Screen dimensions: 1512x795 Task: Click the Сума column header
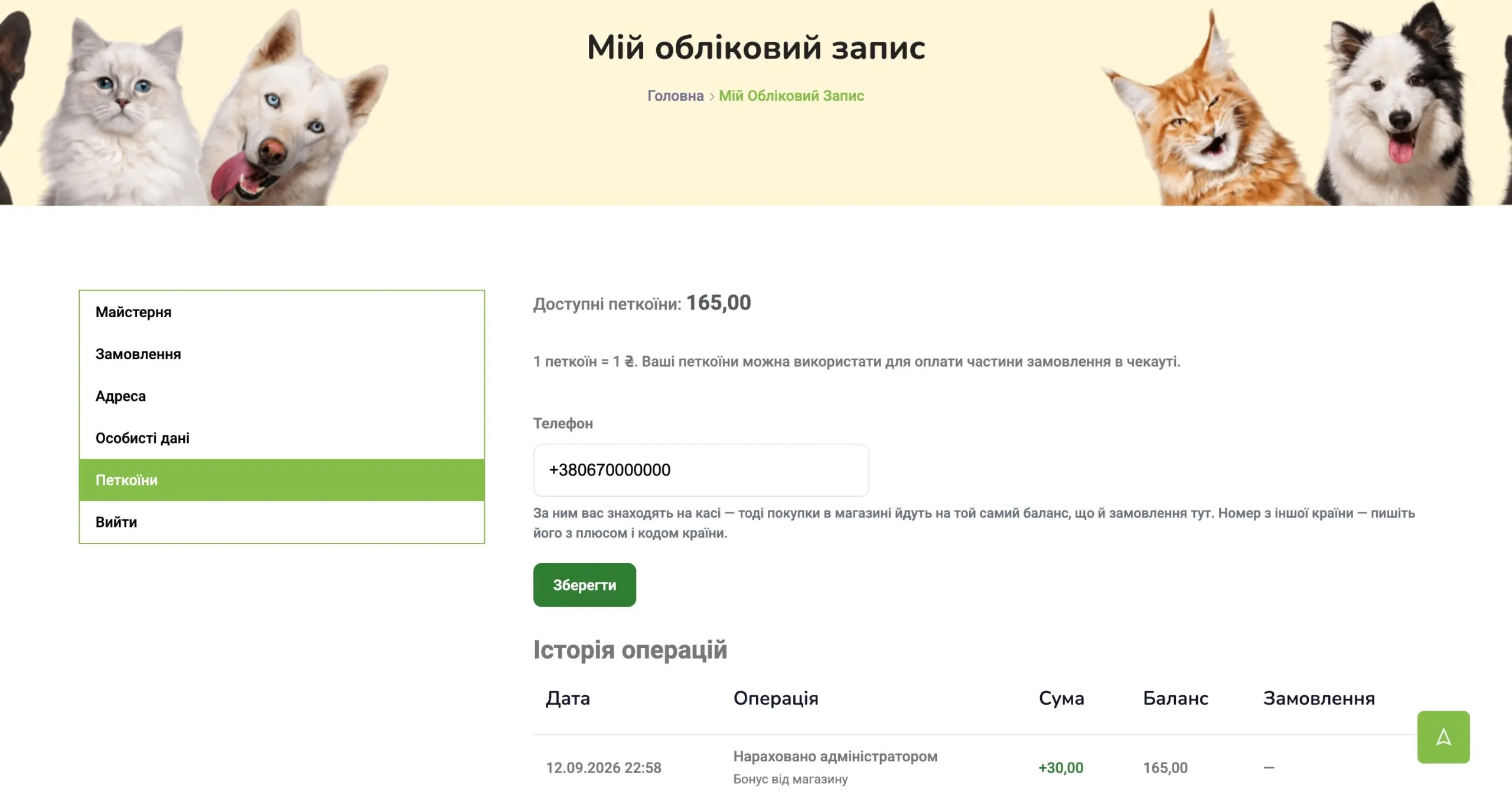[1061, 698]
